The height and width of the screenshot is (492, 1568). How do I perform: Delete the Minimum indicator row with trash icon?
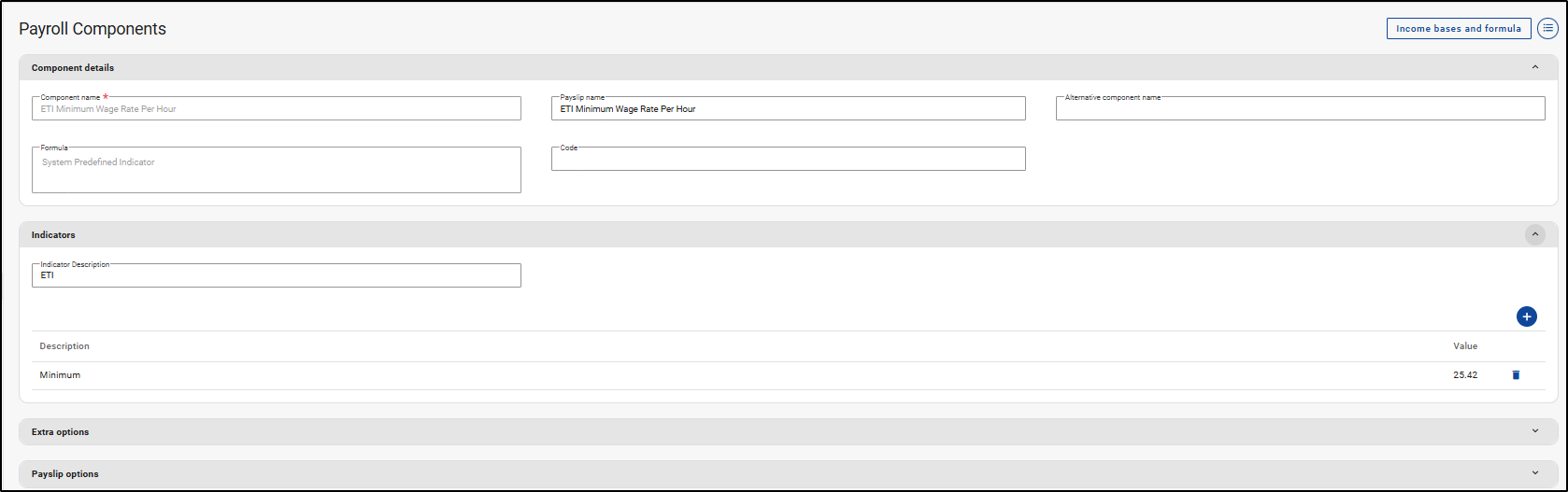click(x=1516, y=375)
